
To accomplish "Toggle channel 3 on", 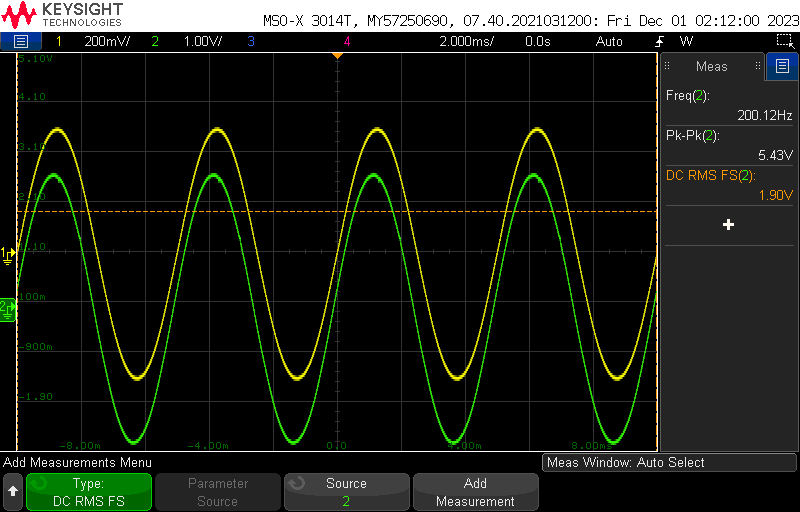I will coord(250,41).
